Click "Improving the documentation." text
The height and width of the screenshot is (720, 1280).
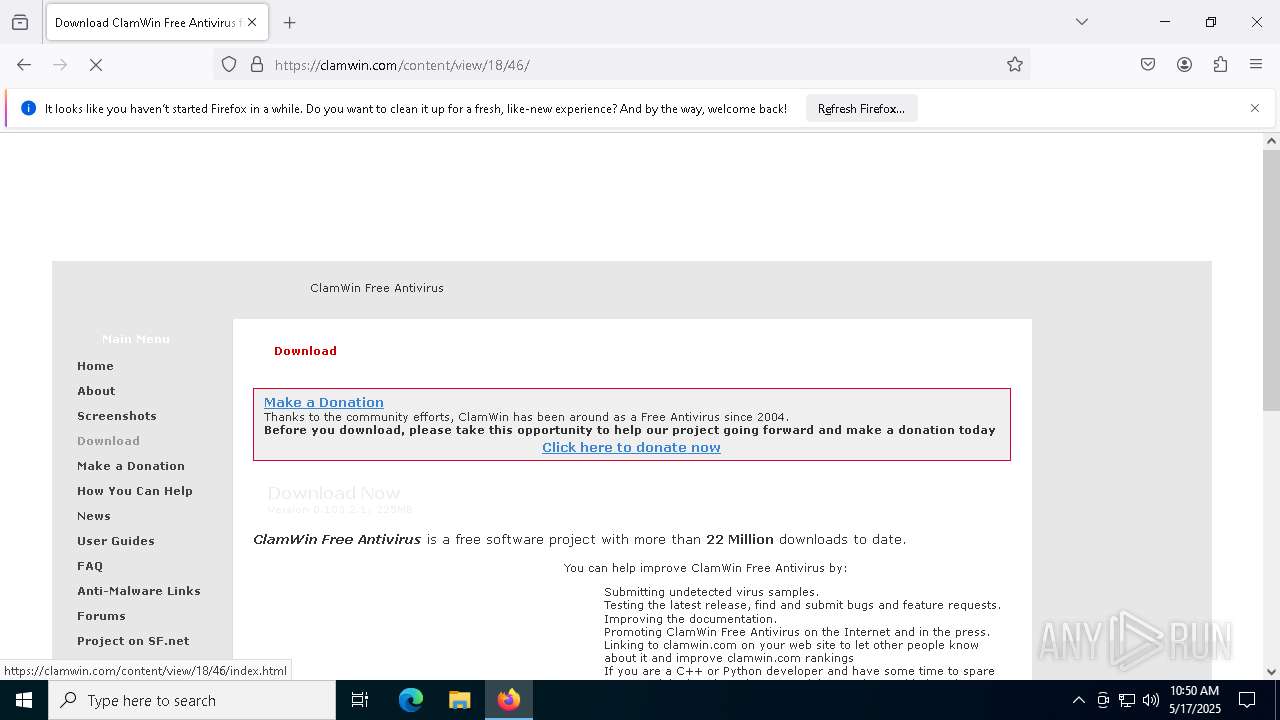pyautogui.click(x=690, y=619)
